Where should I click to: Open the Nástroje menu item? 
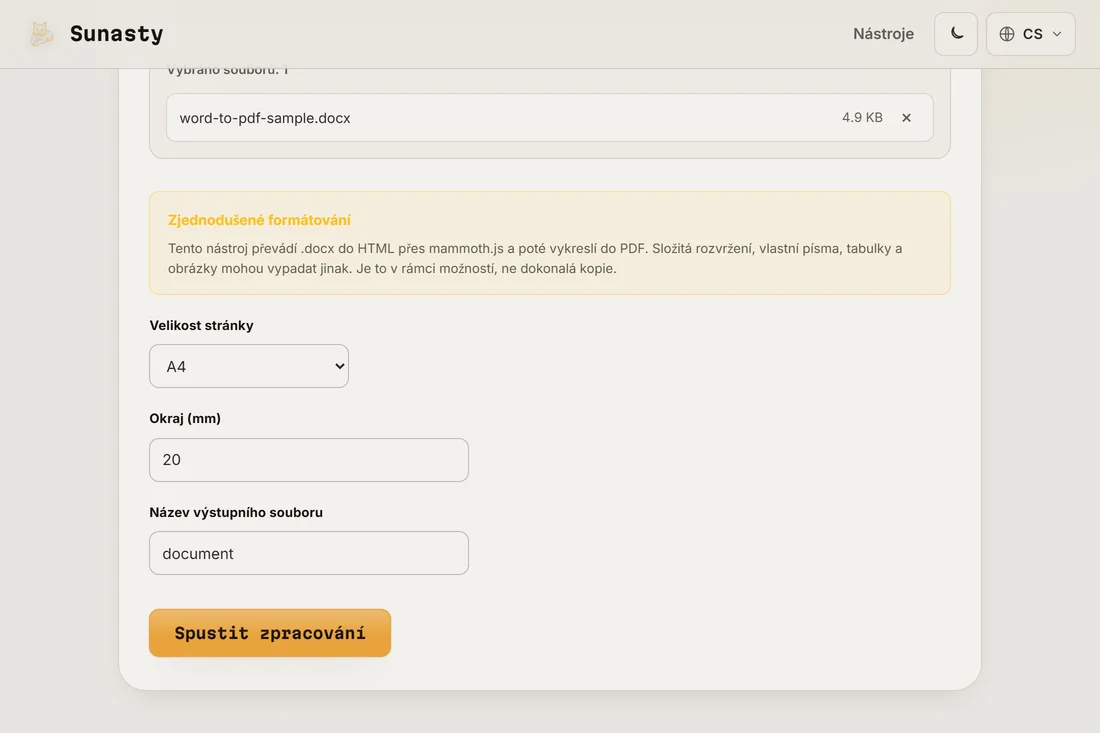pos(883,34)
